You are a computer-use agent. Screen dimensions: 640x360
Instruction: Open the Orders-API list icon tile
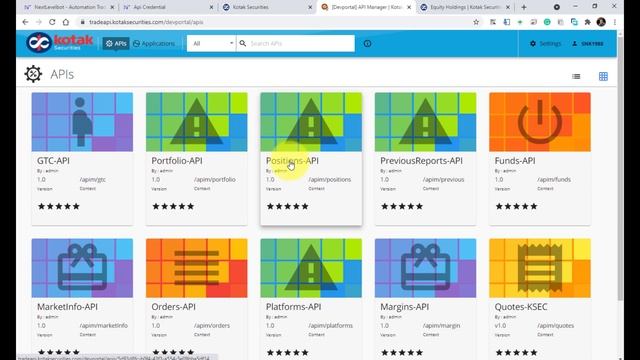(x=197, y=268)
